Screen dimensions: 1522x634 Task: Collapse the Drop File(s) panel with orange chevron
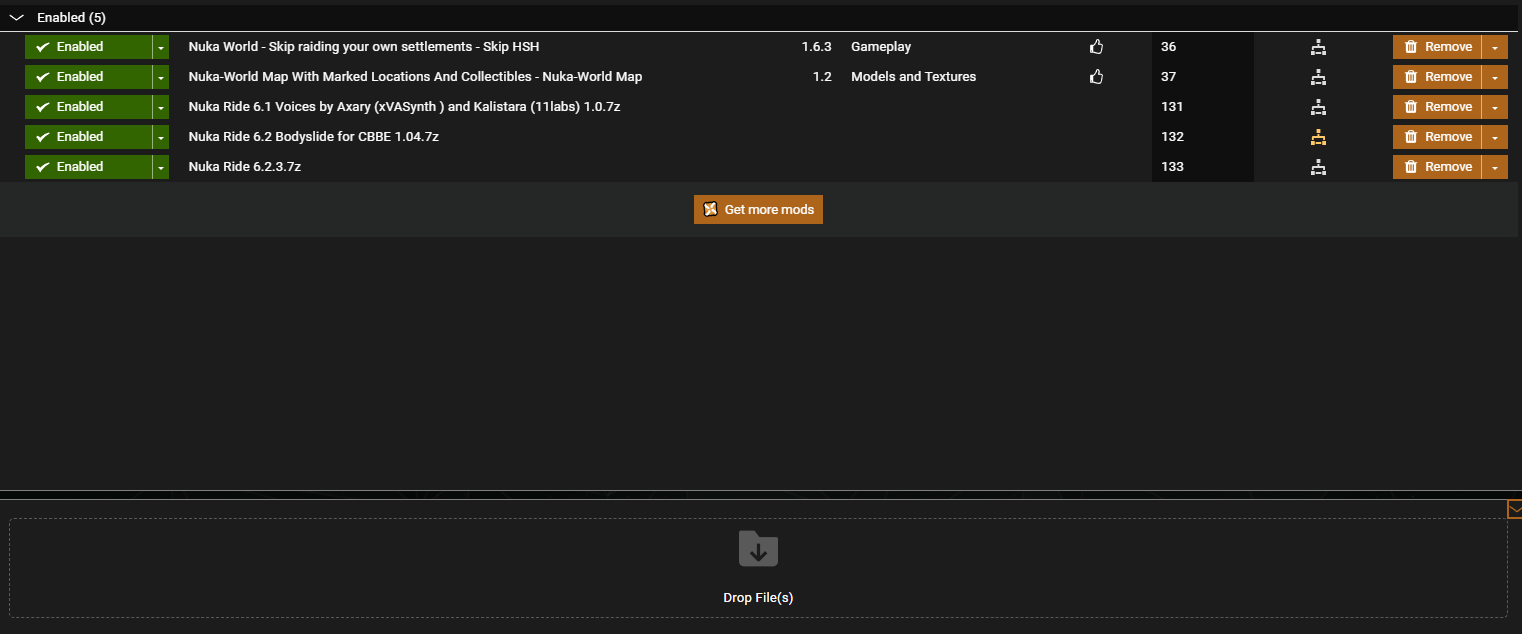(x=1514, y=509)
